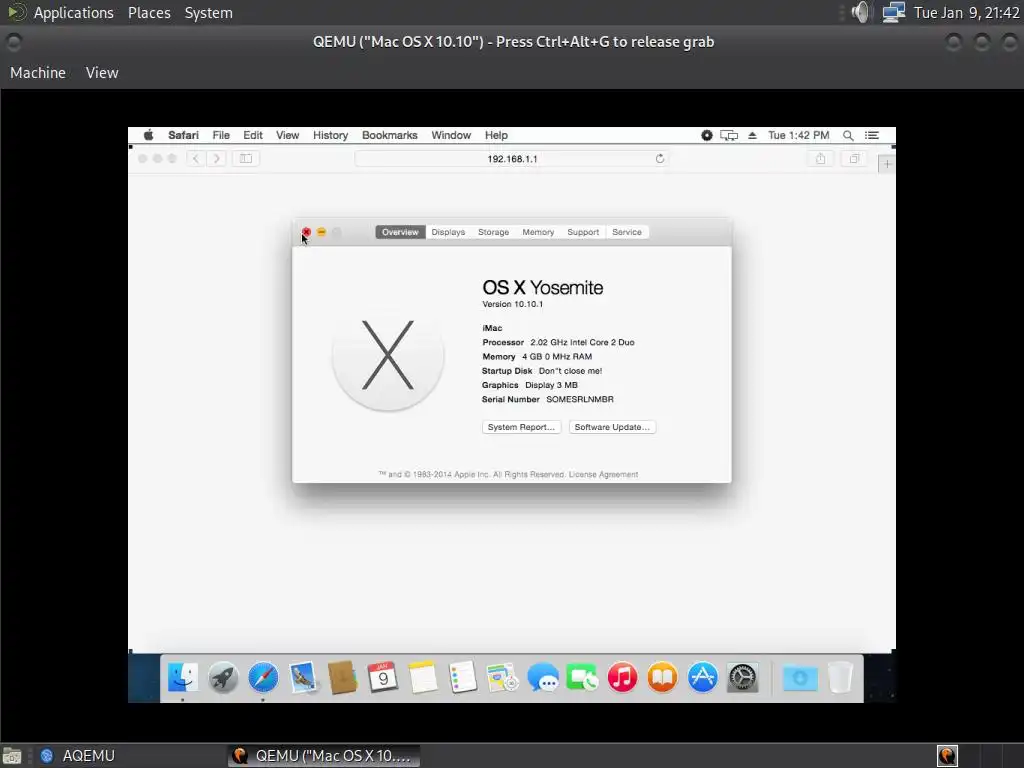The width and height of the screenshot is (1024, 768).
Task: Click the System Report button
Action: point(521,427)
